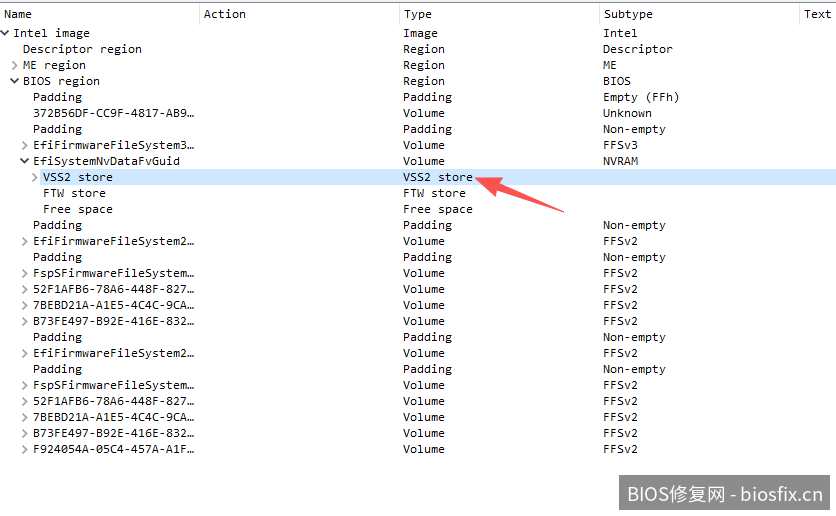Select the Free space entry
Screen dimensions: 836x516
pos(77,209)
